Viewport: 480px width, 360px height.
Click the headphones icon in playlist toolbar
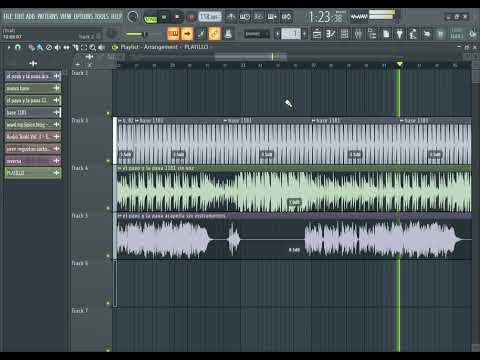18,48
